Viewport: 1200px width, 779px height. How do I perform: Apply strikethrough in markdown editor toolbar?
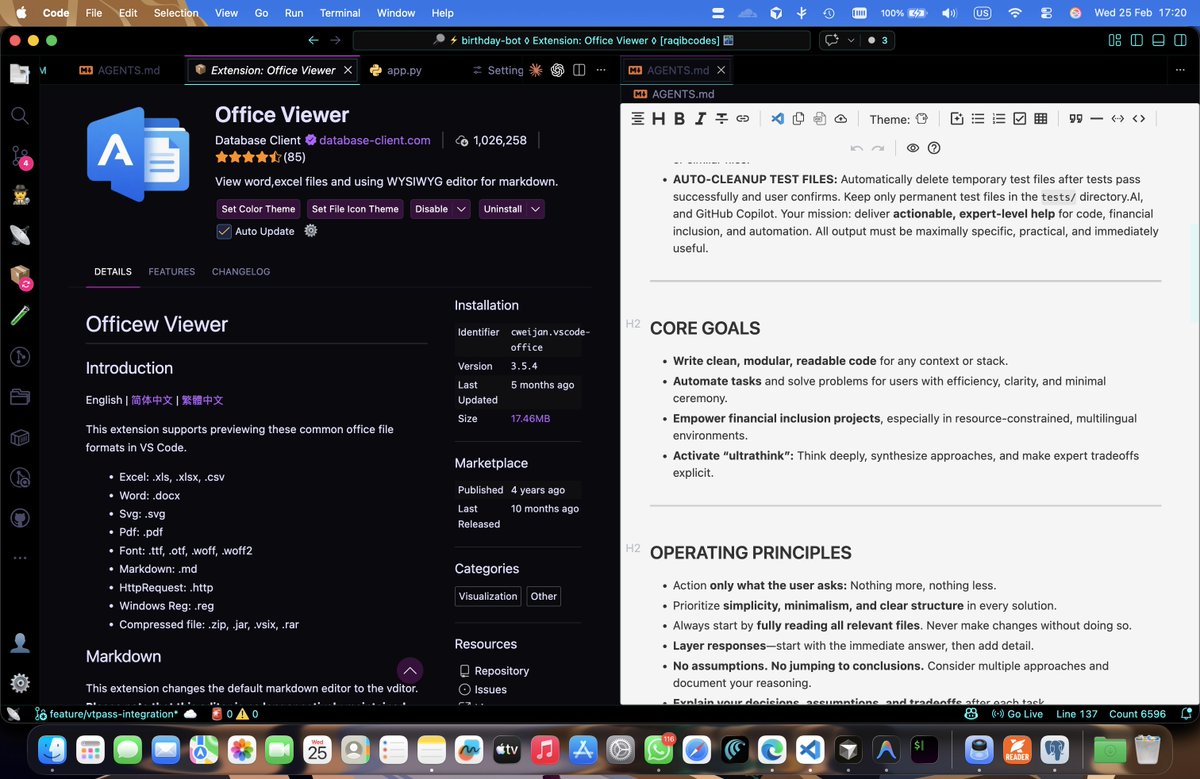click(721, 119)
